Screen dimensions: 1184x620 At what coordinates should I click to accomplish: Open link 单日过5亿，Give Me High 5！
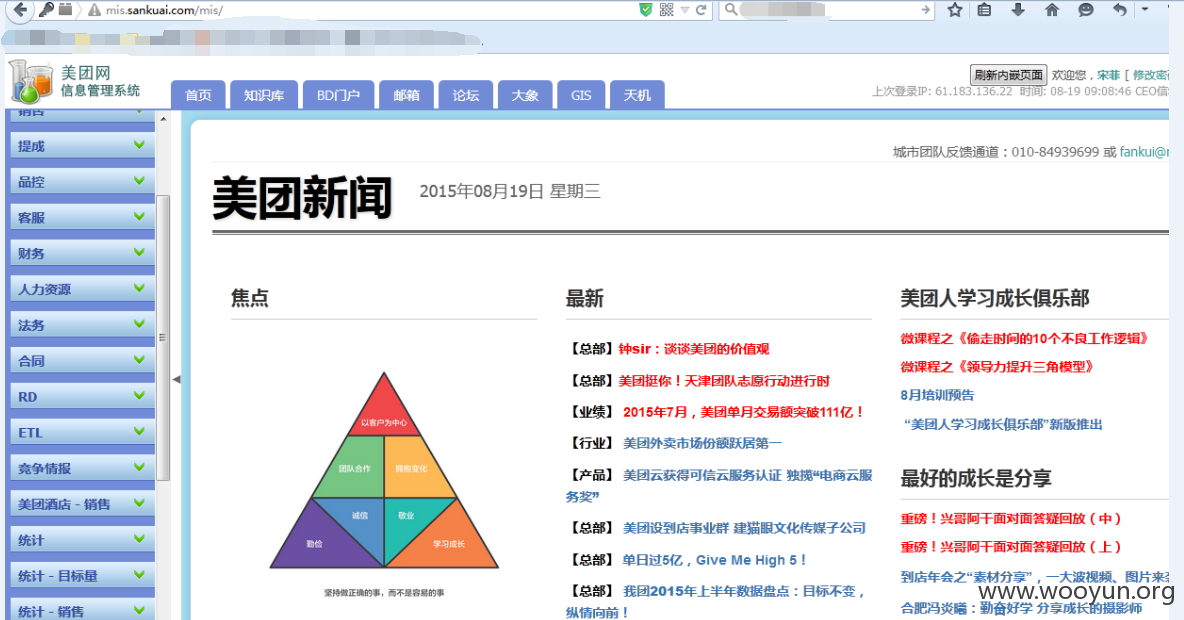714,560
